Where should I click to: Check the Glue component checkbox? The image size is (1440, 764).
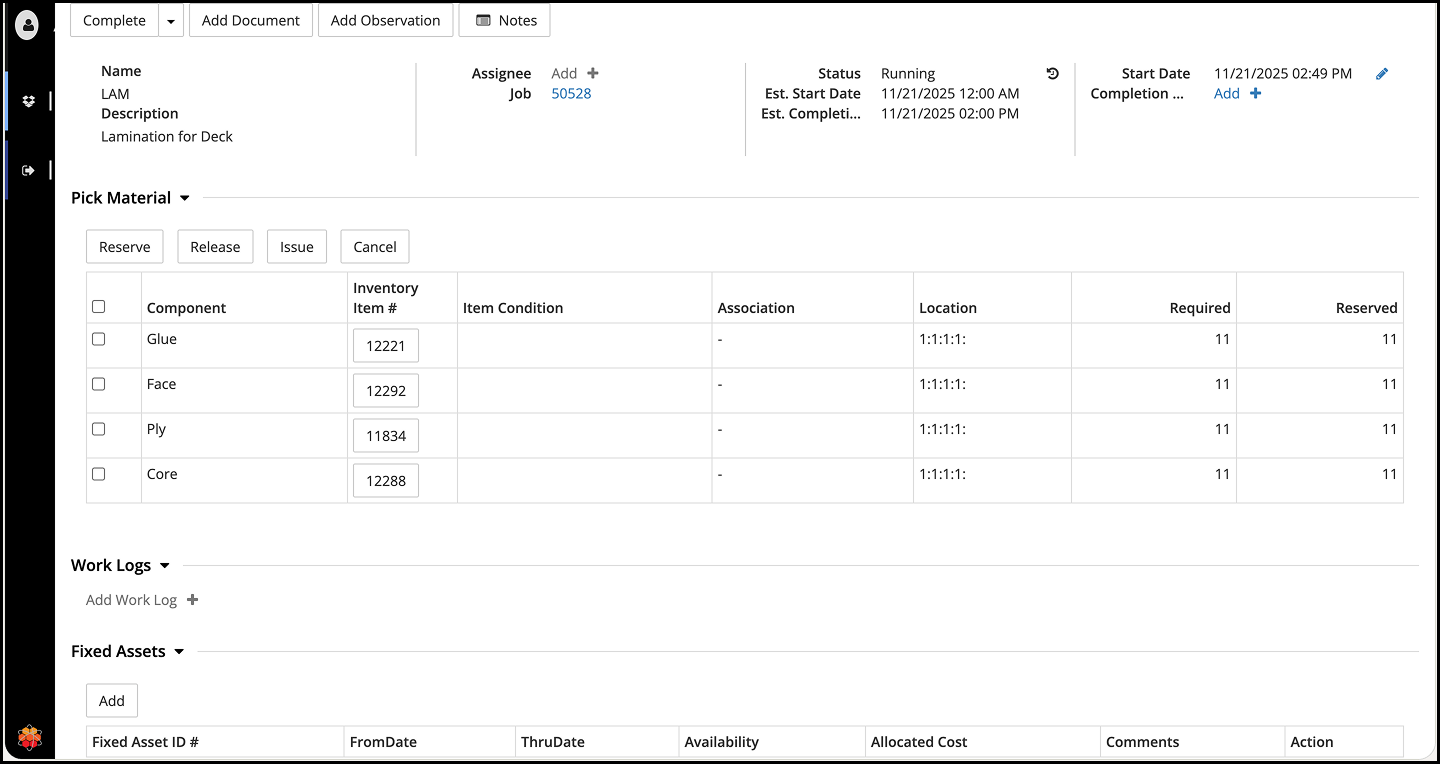(x=99, y=339)
